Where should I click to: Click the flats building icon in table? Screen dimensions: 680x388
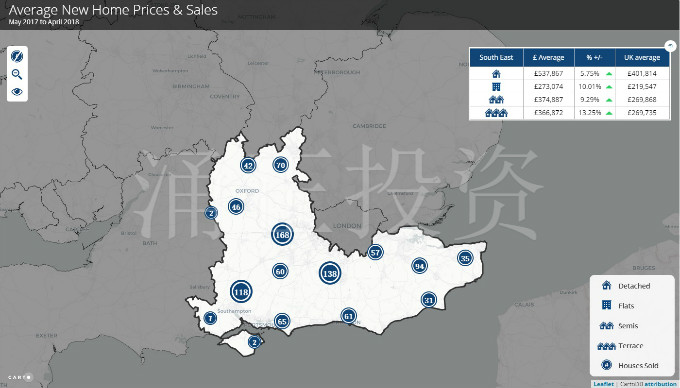pos(496,87)
